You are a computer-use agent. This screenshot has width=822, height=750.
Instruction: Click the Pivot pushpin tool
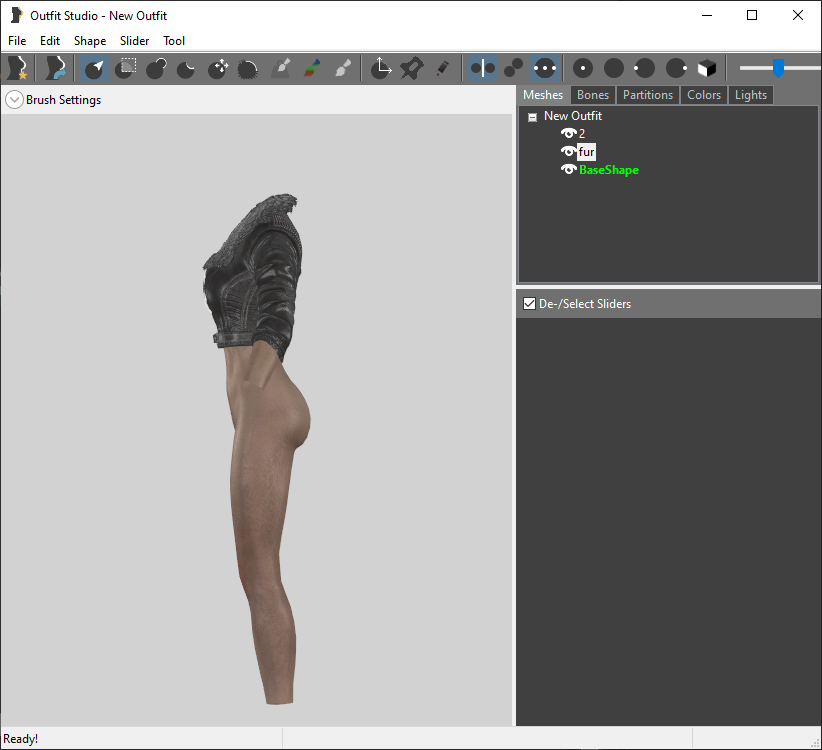[412, 68]
